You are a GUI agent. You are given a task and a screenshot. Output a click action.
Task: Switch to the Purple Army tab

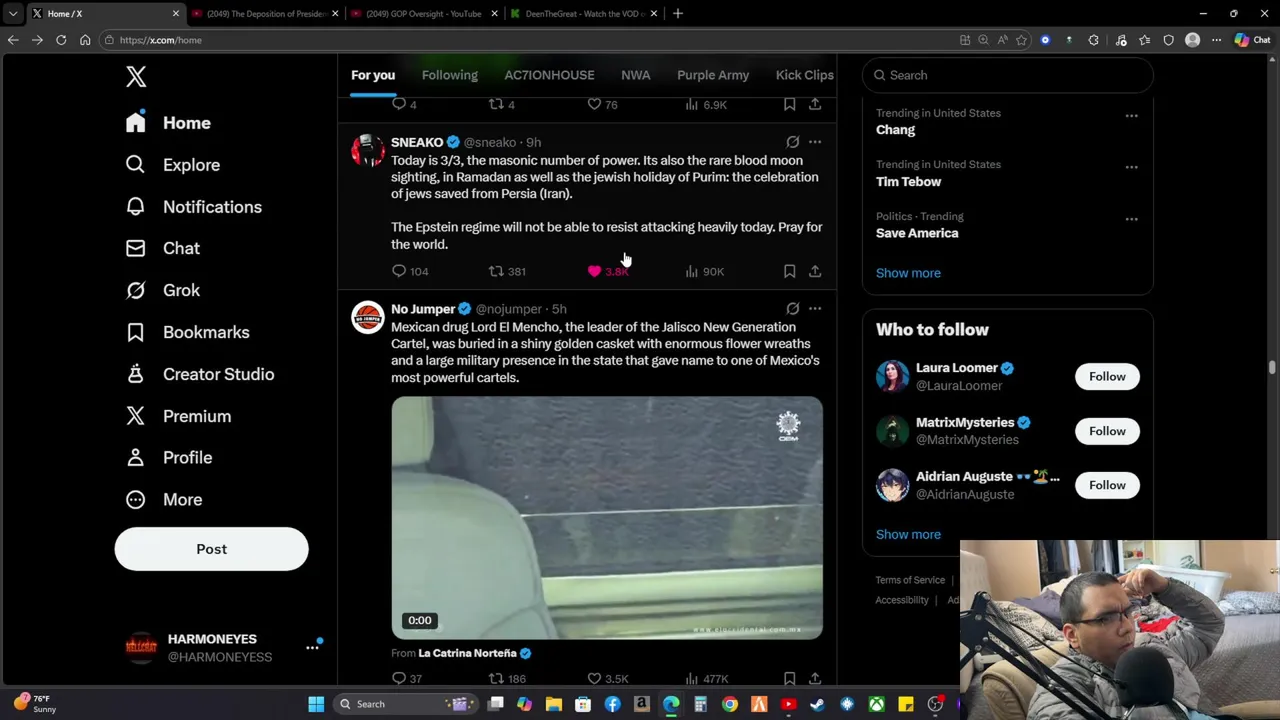click(x=713, y=75)
